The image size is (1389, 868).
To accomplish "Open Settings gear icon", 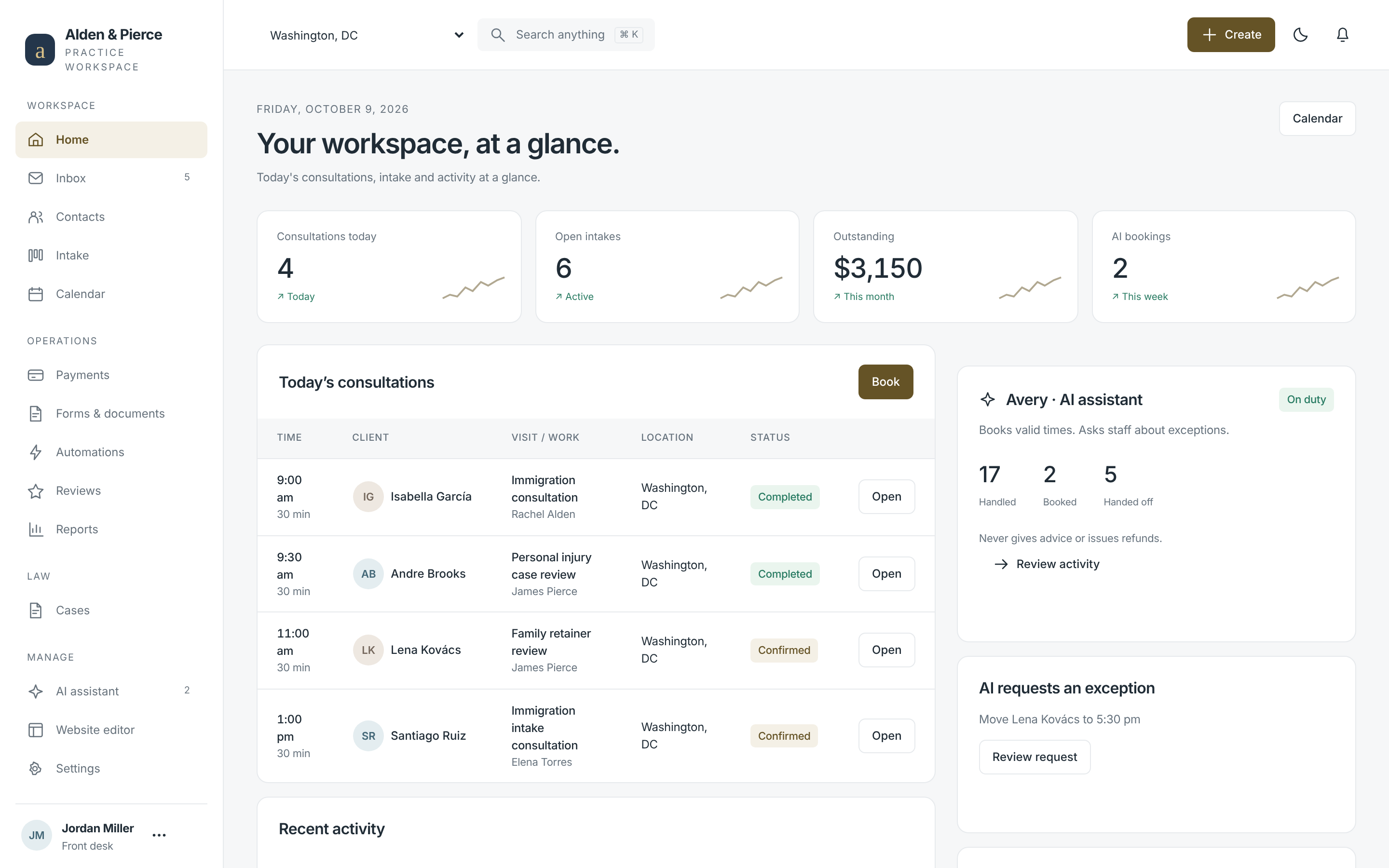I will point(36,768).
